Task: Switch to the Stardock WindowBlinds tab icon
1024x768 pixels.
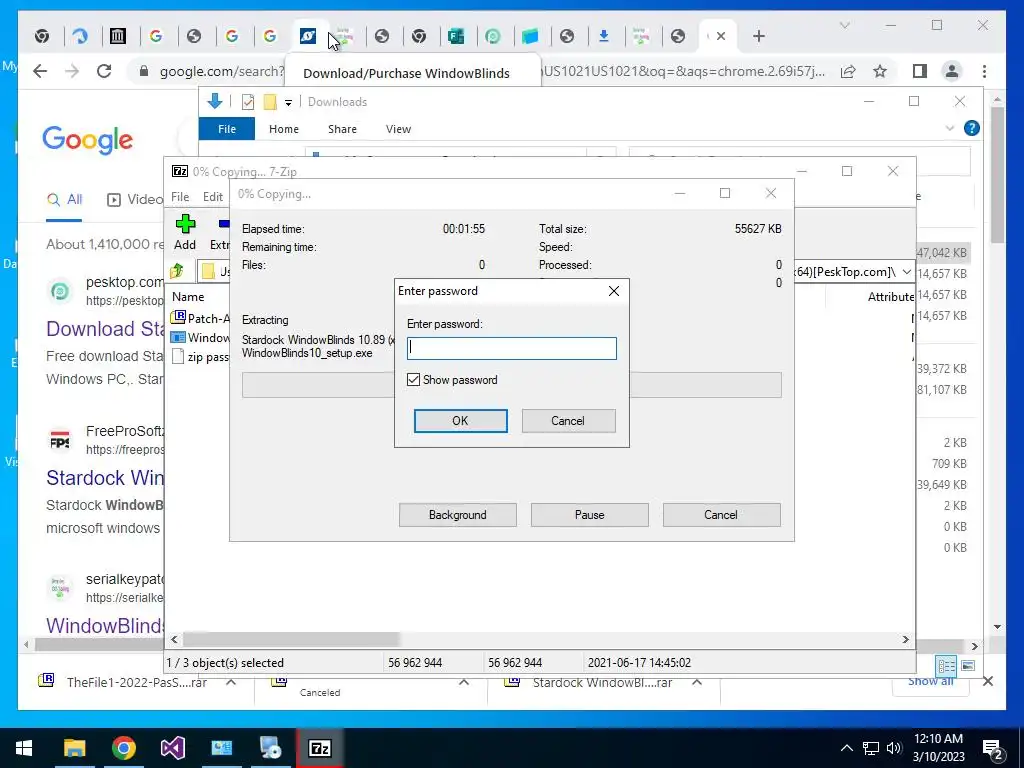Action: click(x=308, y=36)
